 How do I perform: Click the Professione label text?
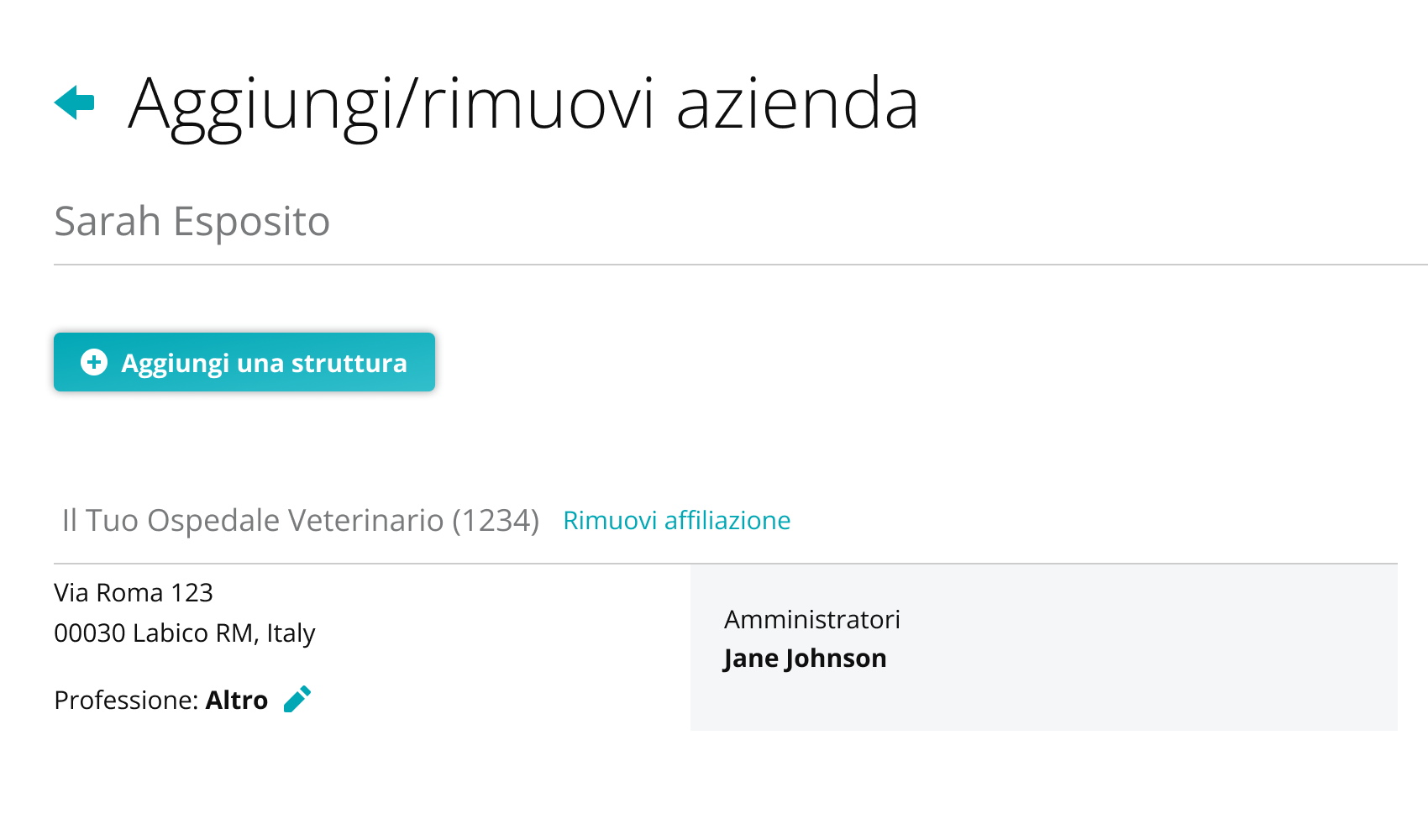[x=126, y=700]
